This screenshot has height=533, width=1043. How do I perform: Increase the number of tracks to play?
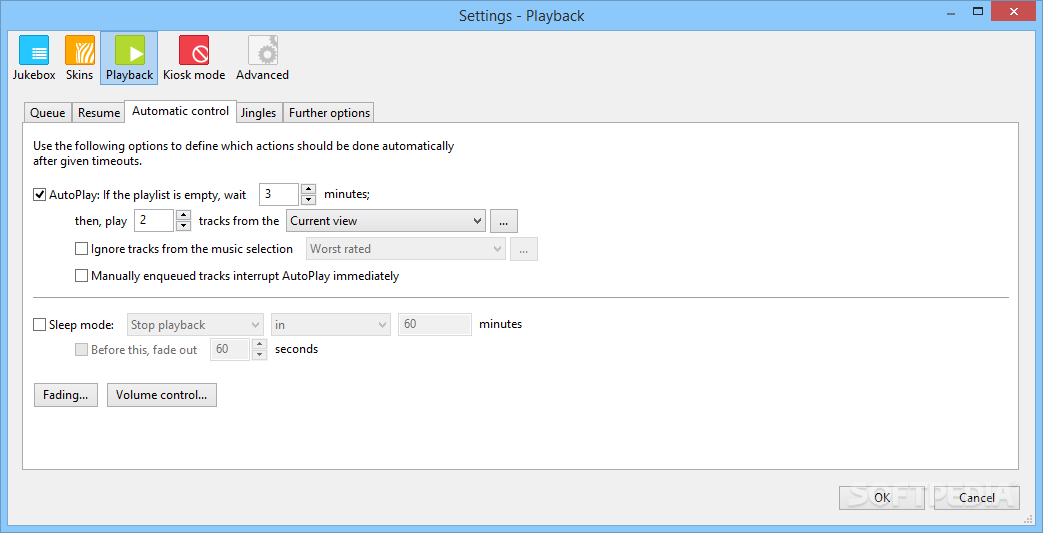point(184,215)
